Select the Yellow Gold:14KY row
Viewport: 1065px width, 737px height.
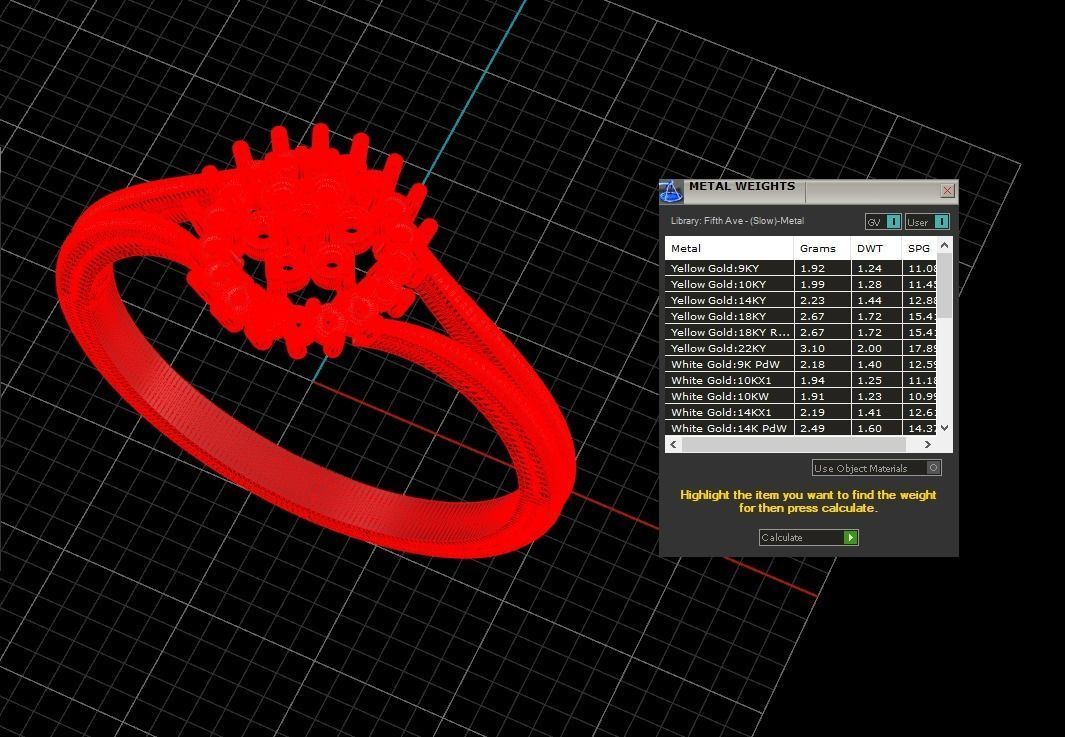coord(801,300)
